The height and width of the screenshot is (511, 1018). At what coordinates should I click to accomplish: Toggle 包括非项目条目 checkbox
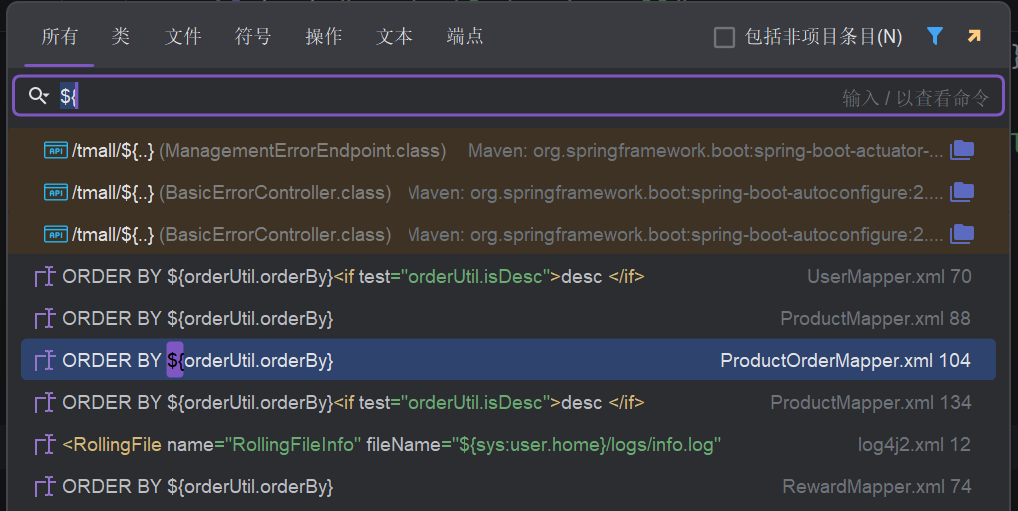[x=724, y=37]
